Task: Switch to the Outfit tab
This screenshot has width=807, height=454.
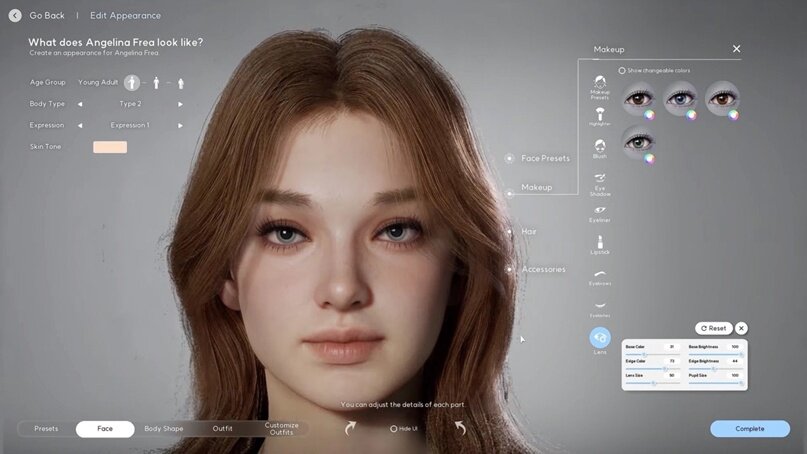Action: pos(222,428)
